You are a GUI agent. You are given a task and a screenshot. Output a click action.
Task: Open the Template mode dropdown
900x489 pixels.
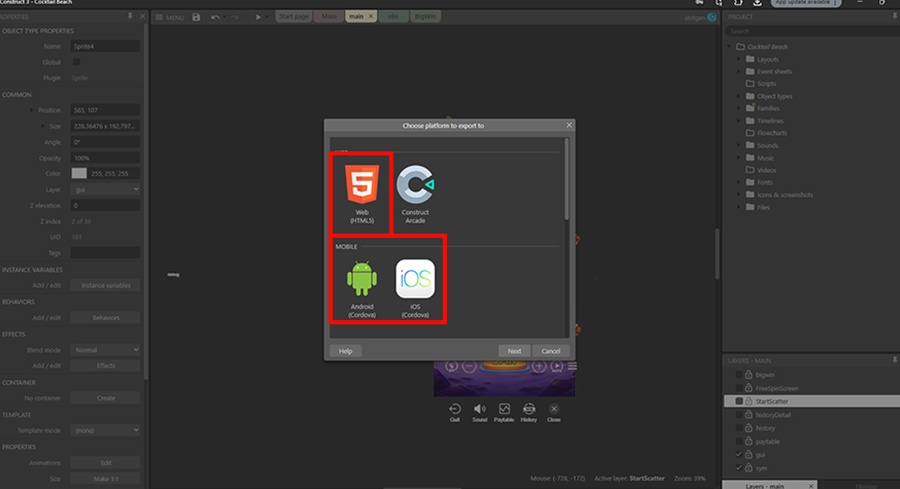pos(105,430)
